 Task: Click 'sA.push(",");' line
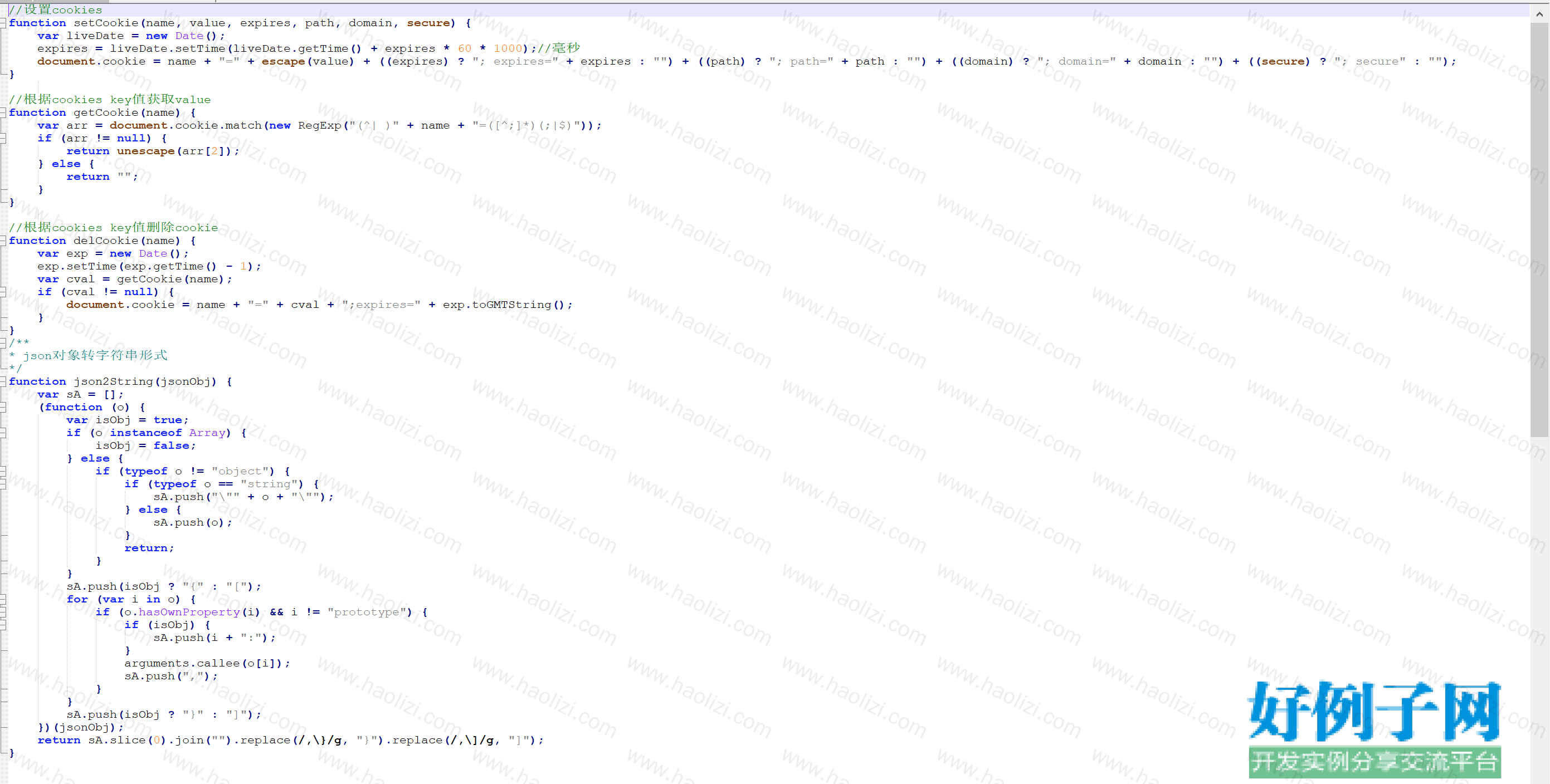171,676
